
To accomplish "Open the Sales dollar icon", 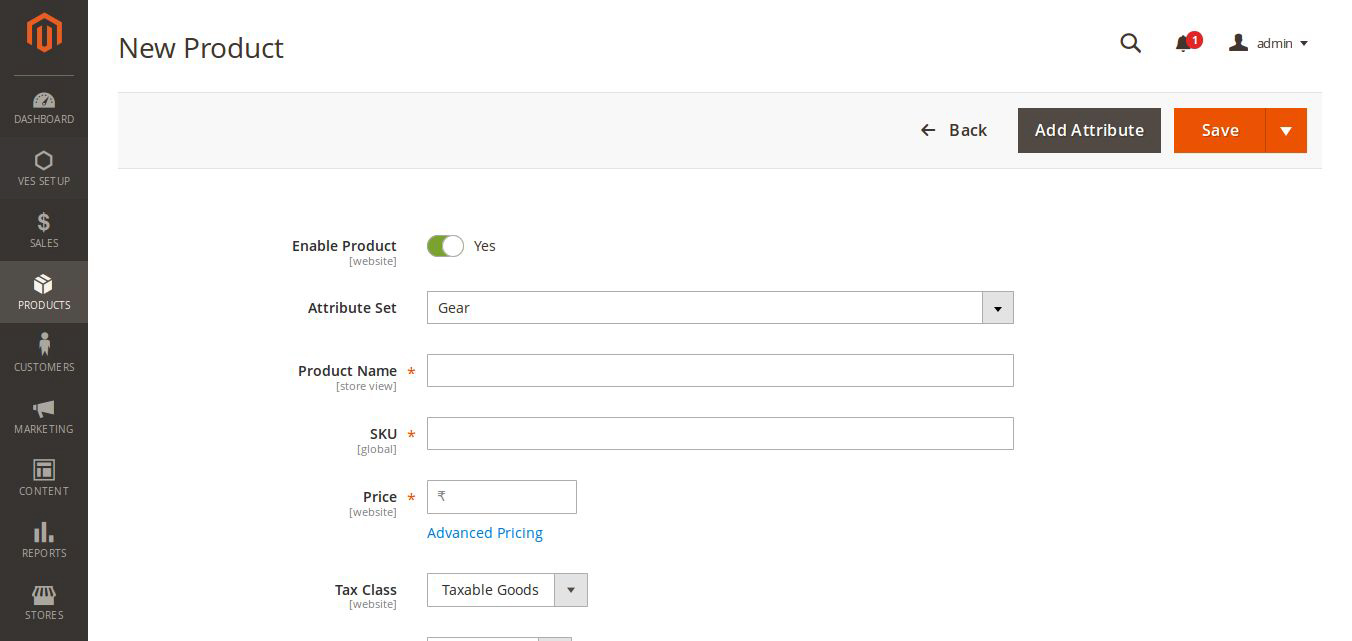I will [44, 223].
